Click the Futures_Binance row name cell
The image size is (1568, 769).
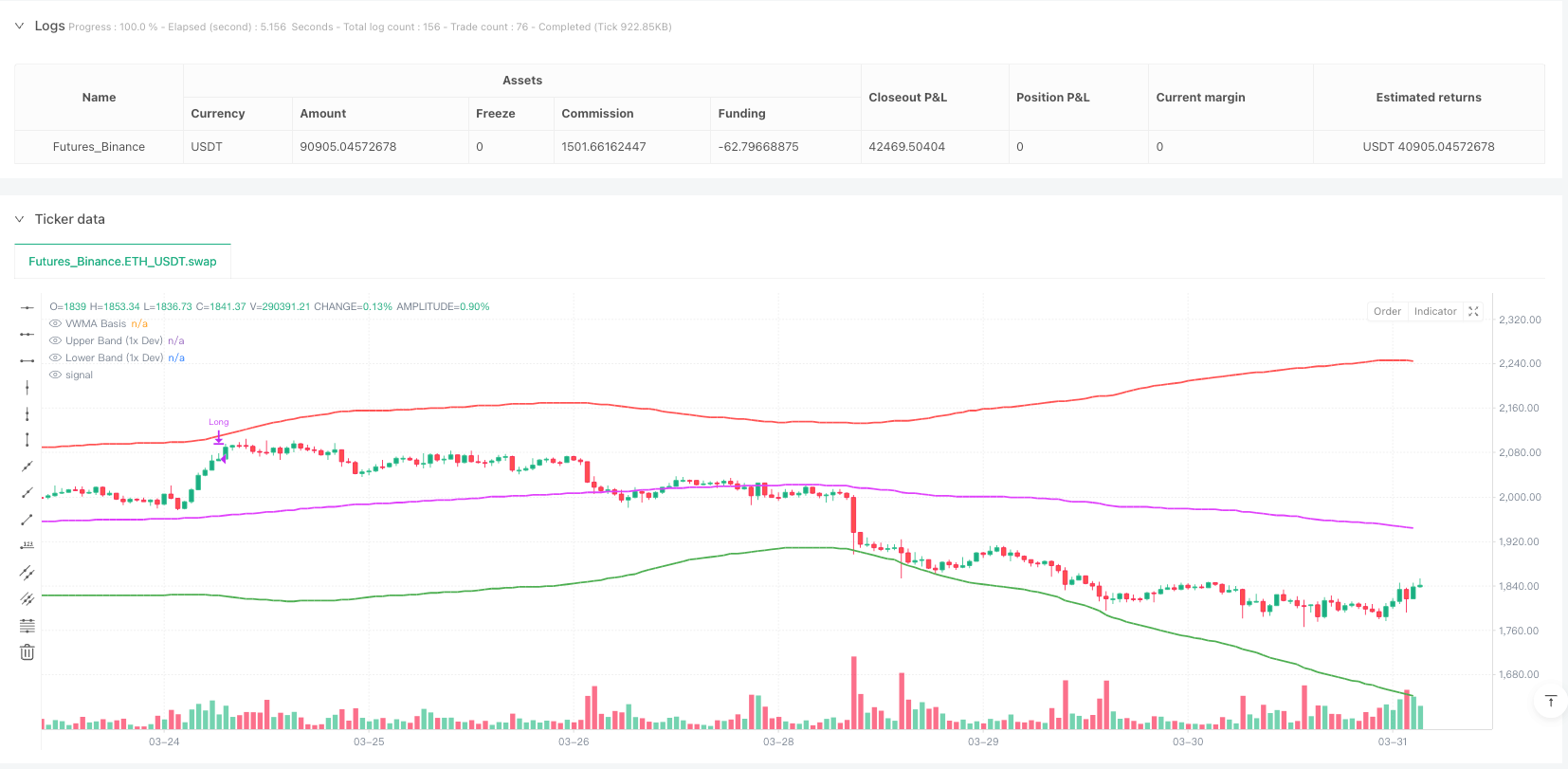click(x=99, y=147)
